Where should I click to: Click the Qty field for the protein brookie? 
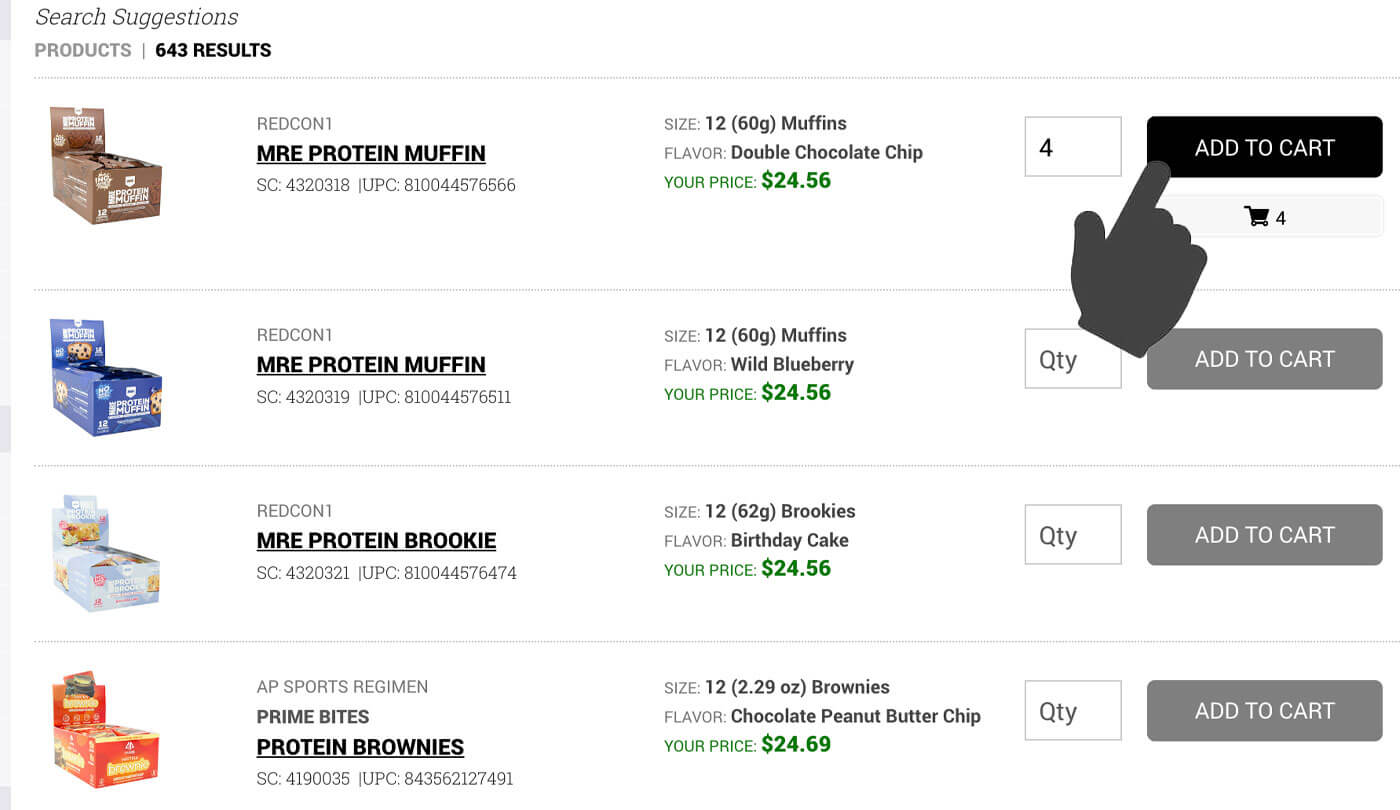tap(1072, 534)
